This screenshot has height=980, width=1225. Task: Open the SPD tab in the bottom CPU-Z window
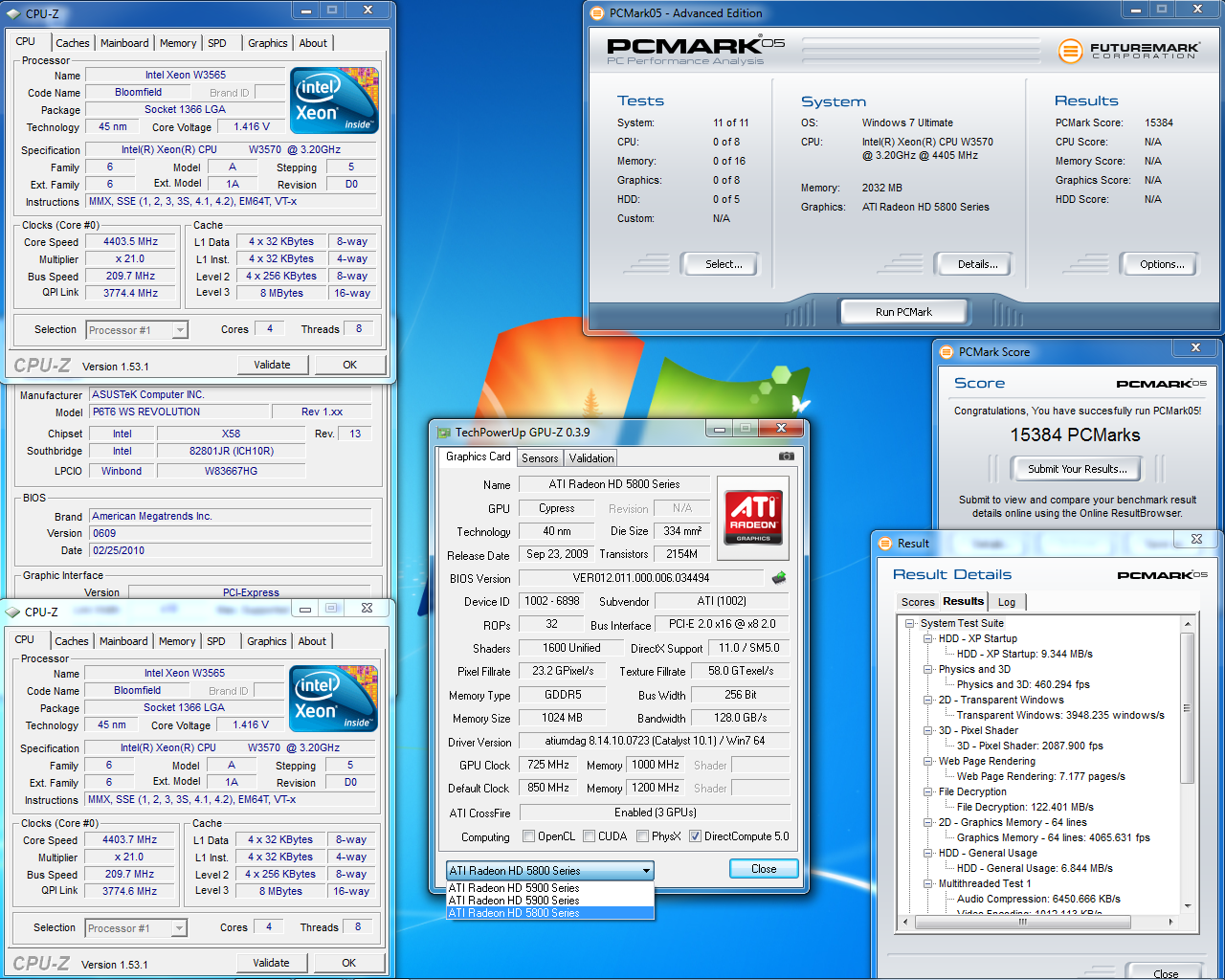pos(216,641)
